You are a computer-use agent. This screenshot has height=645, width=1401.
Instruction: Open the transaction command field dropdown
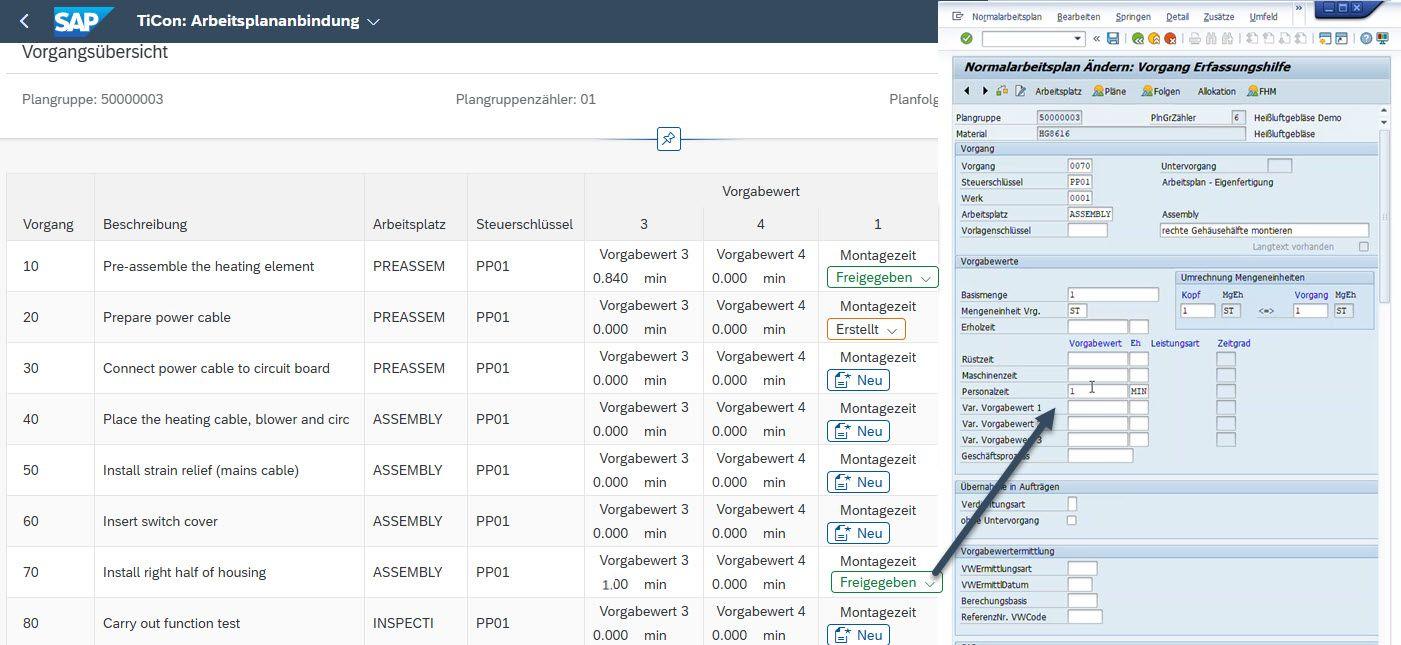coord(1078,39)
